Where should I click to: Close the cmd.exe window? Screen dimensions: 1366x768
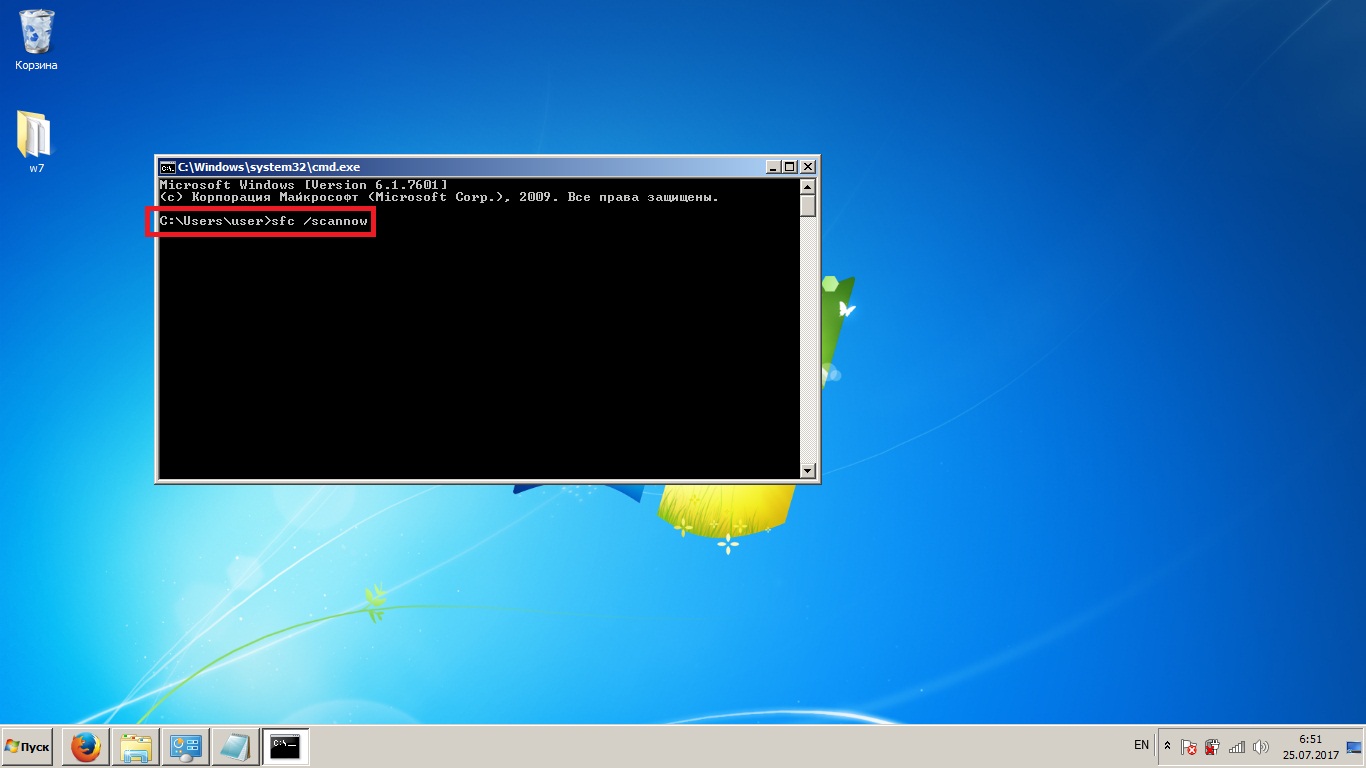808,167
